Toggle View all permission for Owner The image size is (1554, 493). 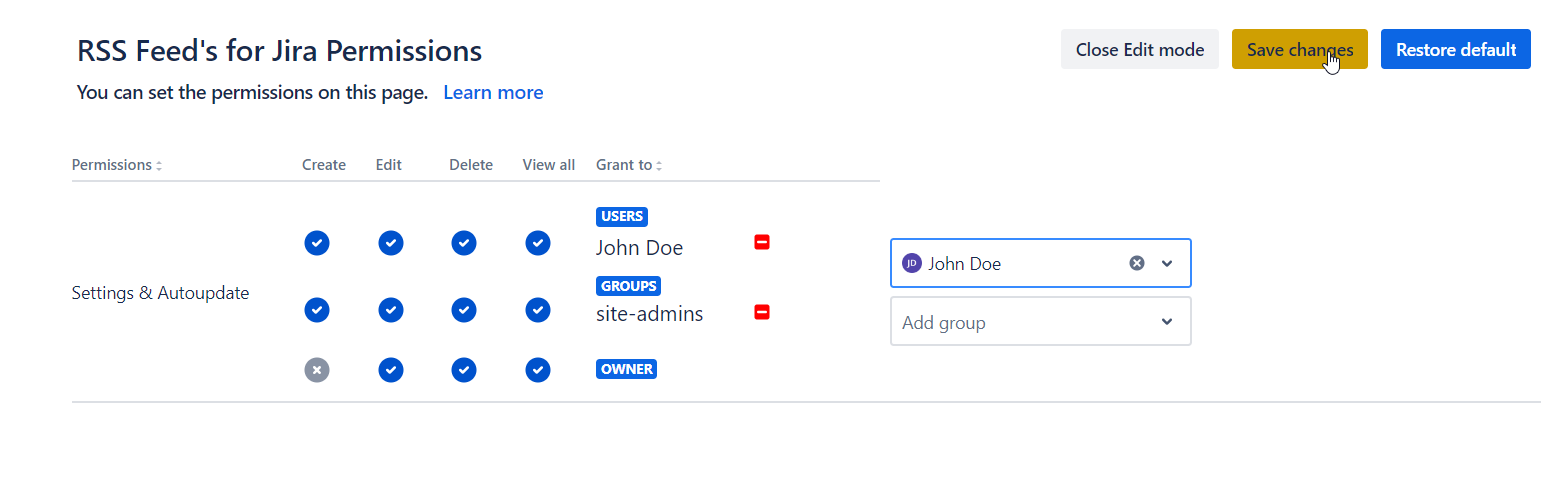[x=538, y=370]
